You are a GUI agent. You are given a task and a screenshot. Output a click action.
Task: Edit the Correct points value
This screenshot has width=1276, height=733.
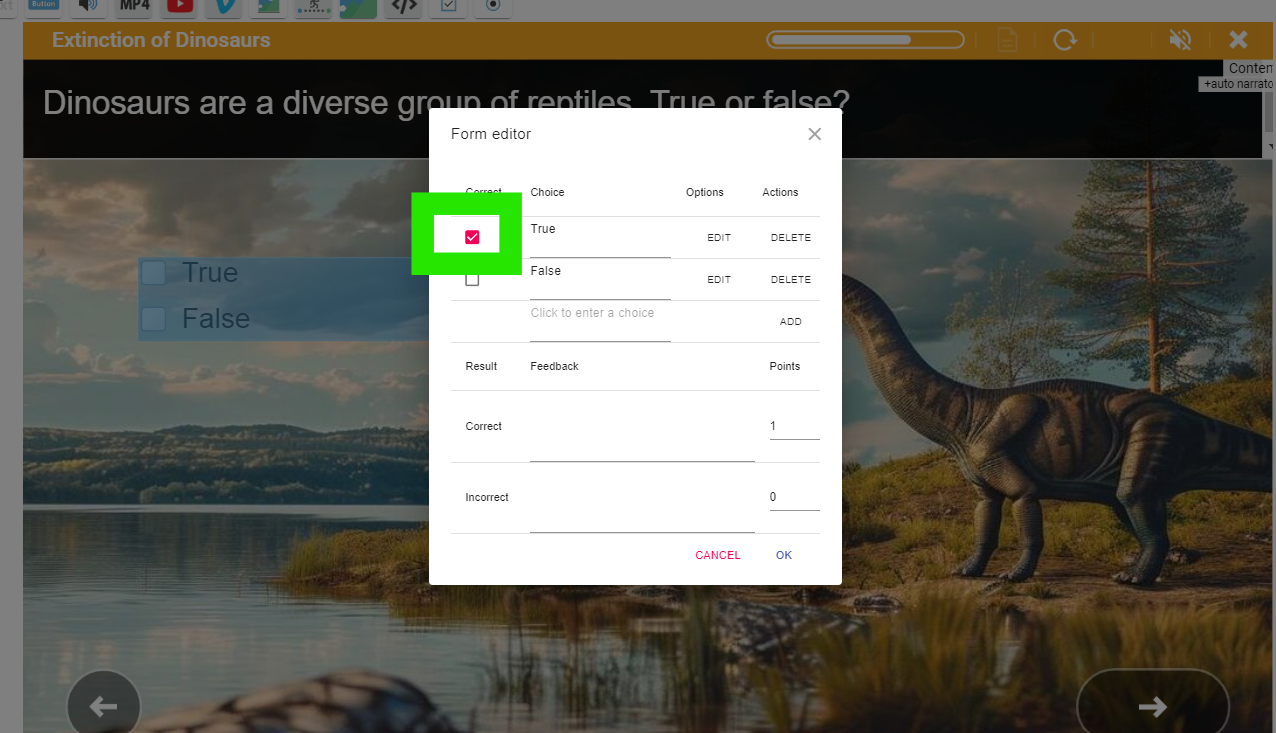pos(794,427)
